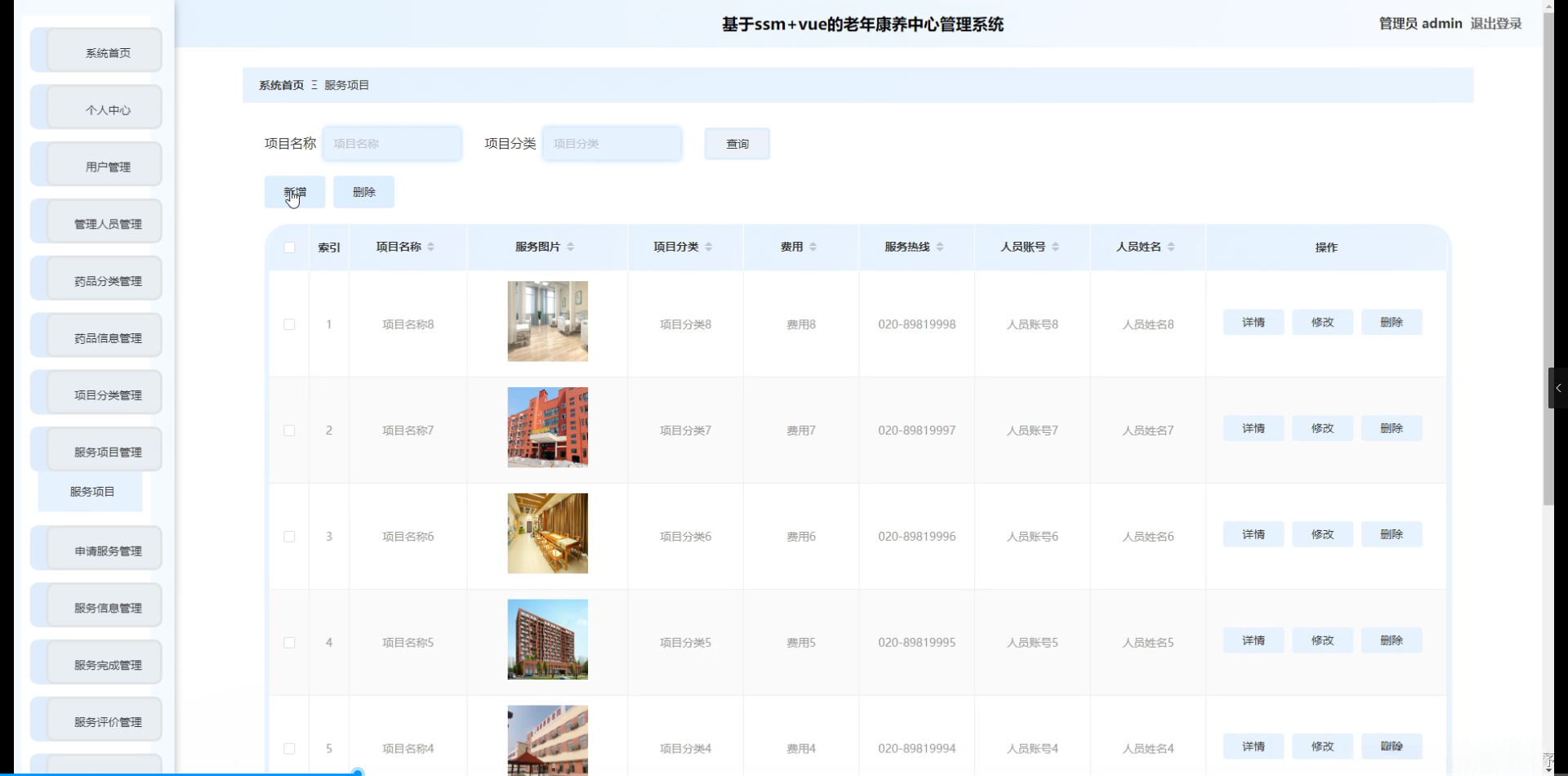
Task: Sort table by 项目分类 column
Action: pos(708,247)
